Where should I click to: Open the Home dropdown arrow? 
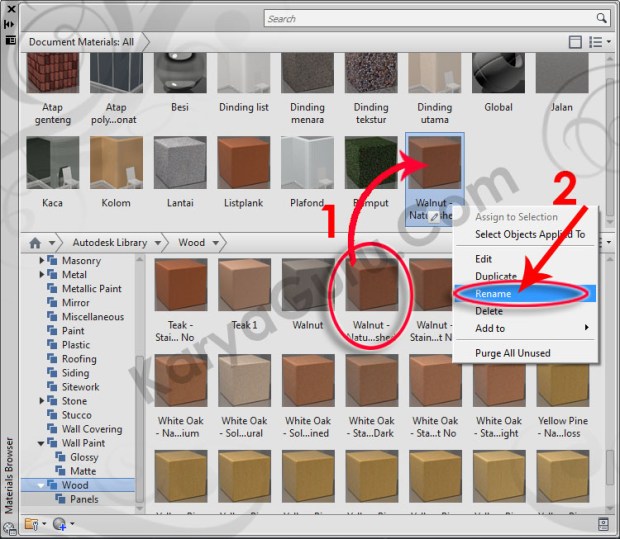pos(52,243)
